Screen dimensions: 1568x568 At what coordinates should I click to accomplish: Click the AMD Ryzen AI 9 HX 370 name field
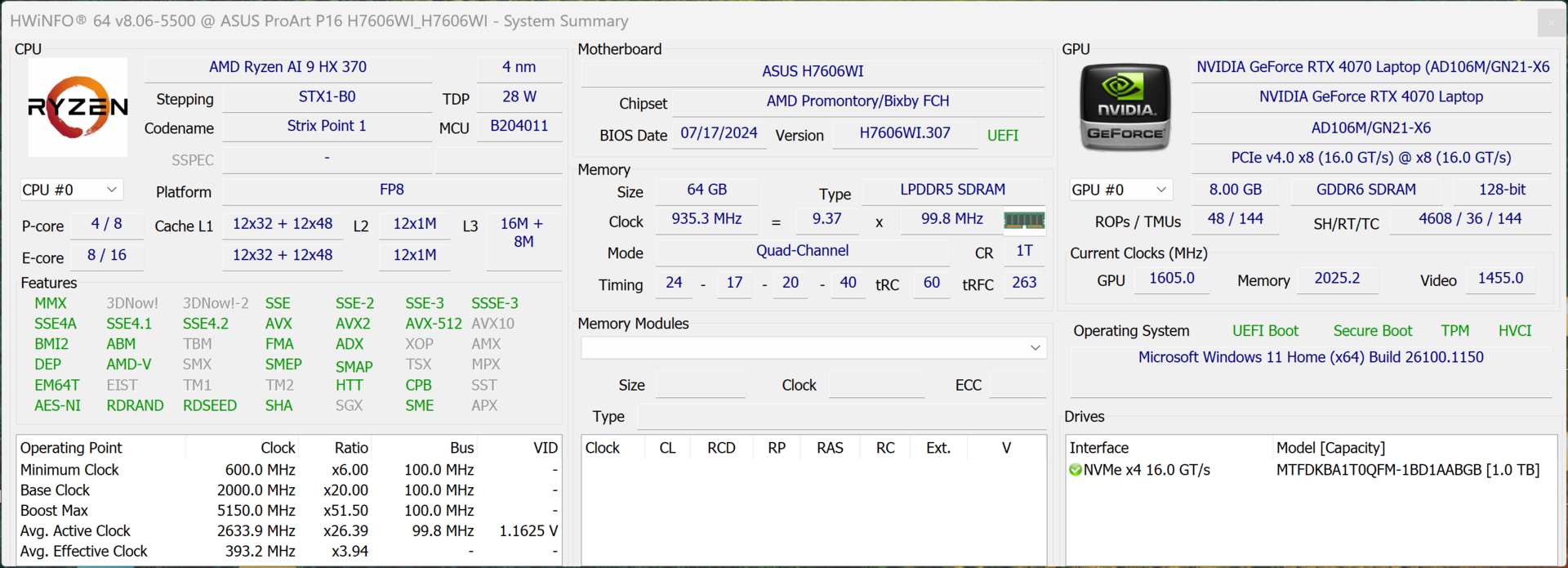coord(287,67)
